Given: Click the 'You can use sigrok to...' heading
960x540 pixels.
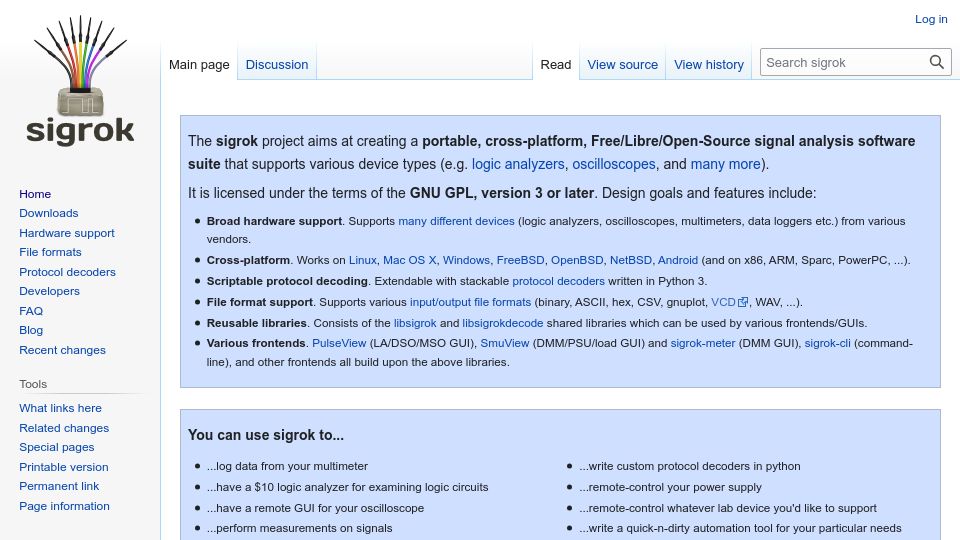Looking at the screenshot, I should pyautogui.click(x=266, y=435).
